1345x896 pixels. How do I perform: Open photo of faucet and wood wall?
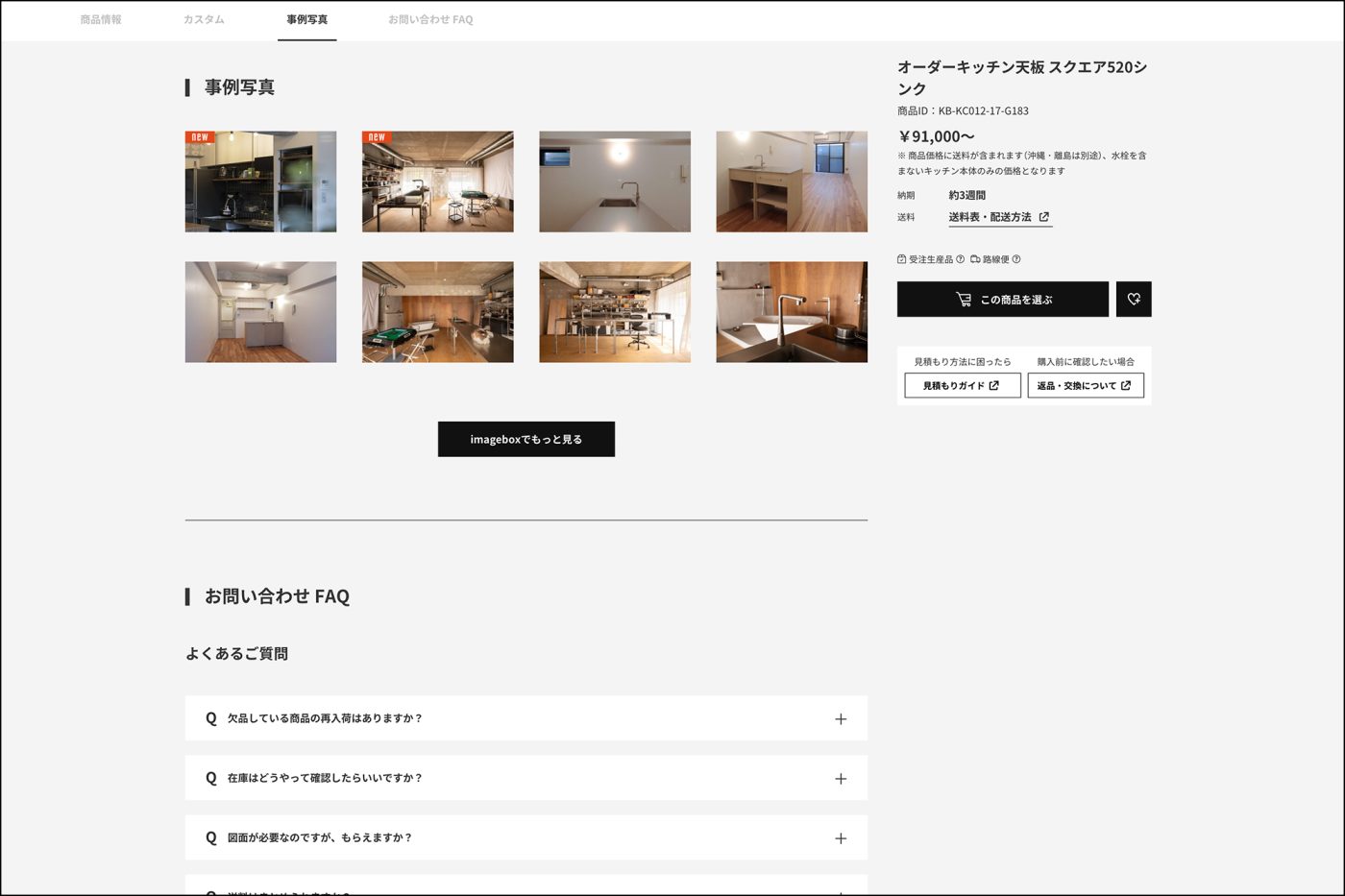[x=792, y=312]
